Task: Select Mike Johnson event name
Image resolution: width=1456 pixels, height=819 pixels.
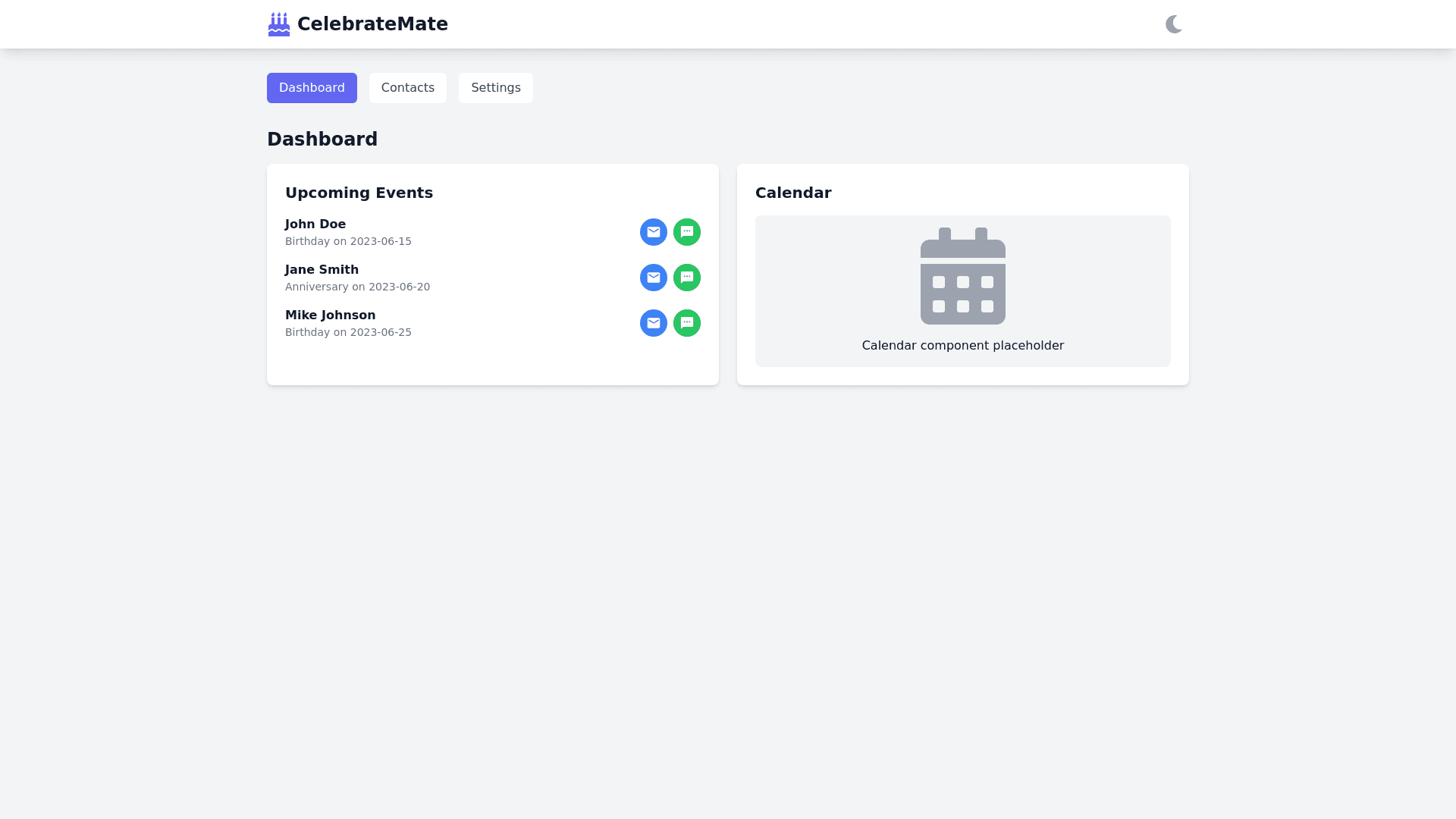Action: pyautogui.click(x=330, y=315)
